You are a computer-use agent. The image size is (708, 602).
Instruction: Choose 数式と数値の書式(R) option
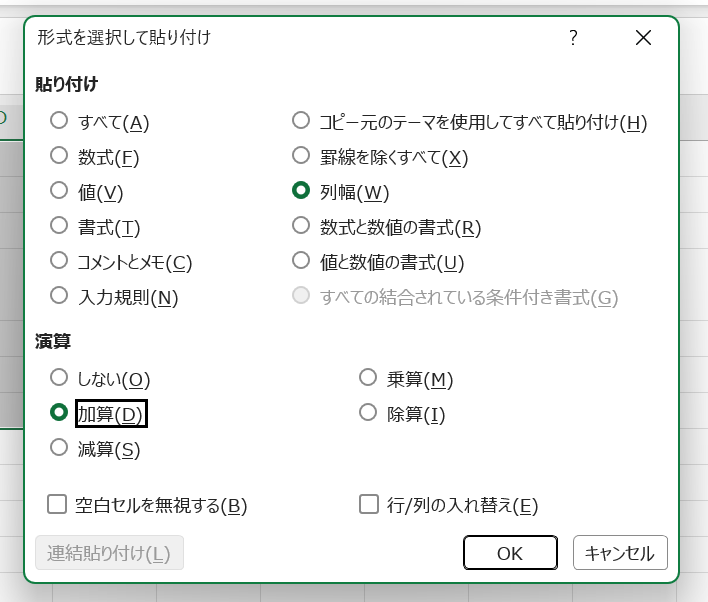tap(301, 226)
